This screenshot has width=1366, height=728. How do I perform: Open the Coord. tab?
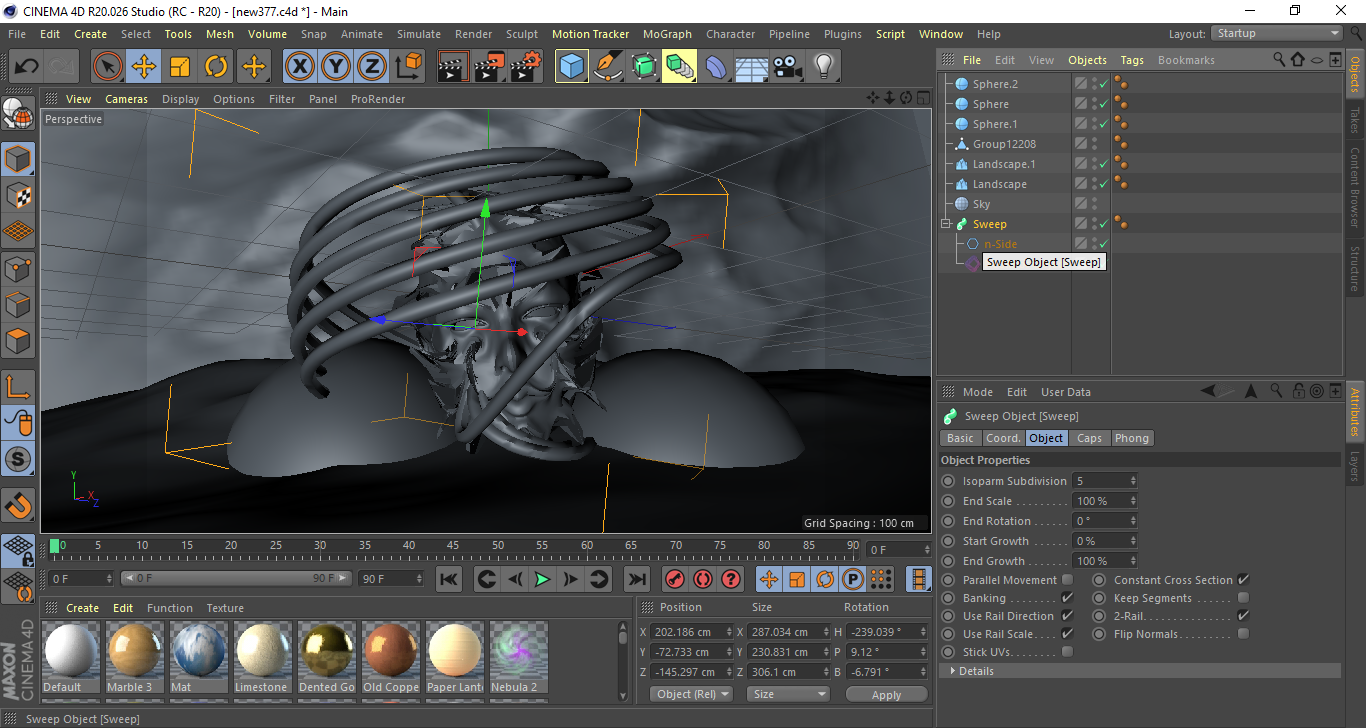click(1003, 438)
